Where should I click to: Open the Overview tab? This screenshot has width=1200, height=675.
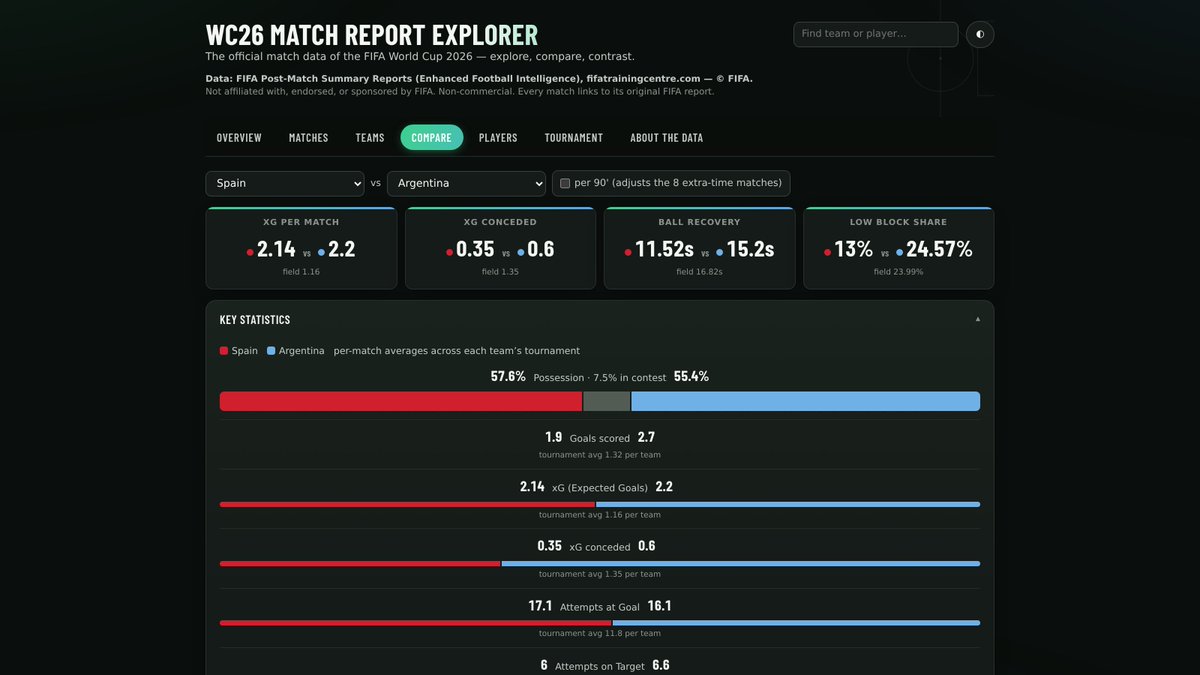click(239, 138)
